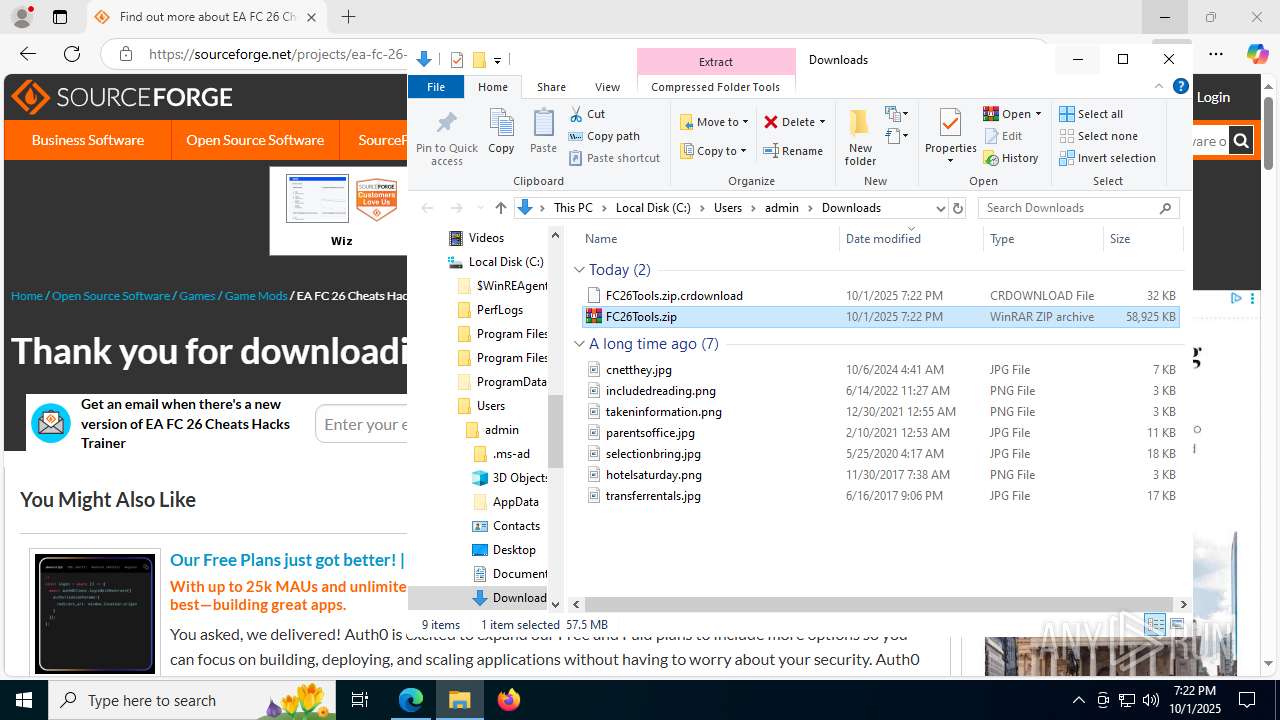Expand the Open button dropdown arrow
This screenshot has height=720, width=1280.
pos(1038,114)
